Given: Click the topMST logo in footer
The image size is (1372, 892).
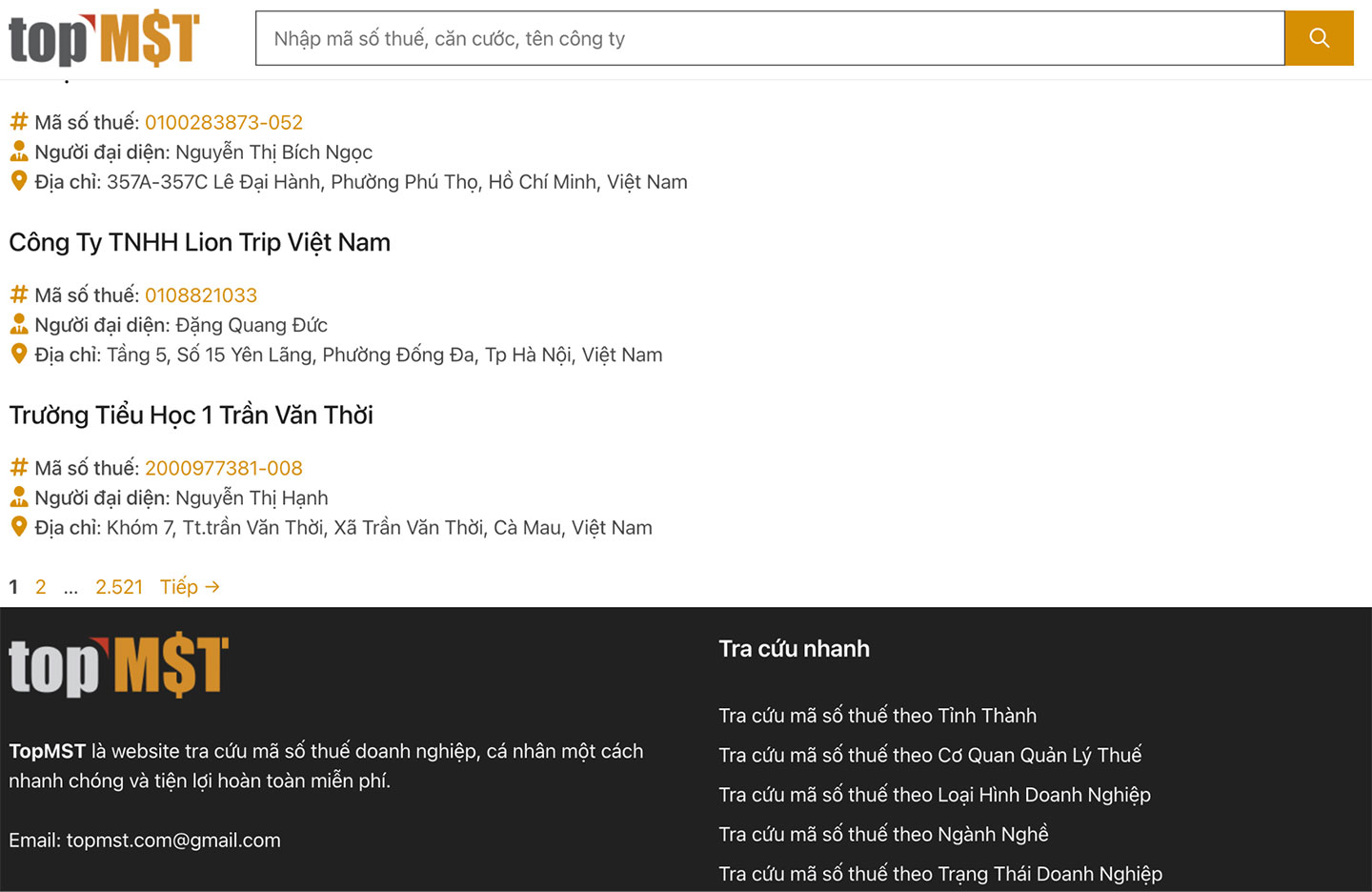Looking at the screenshot, I should click(x=118, y=666).
